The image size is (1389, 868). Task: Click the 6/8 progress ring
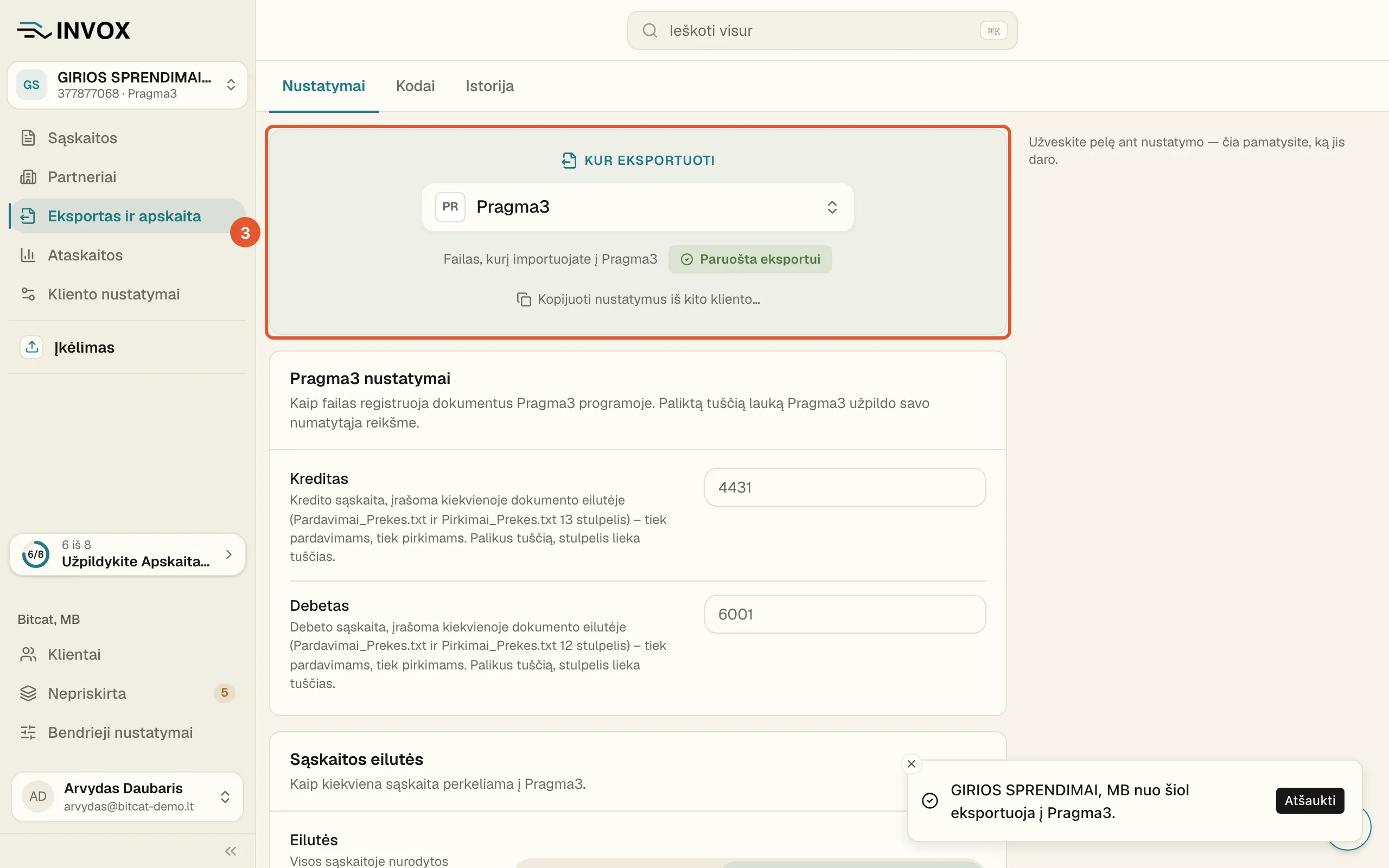click(36, 554)
